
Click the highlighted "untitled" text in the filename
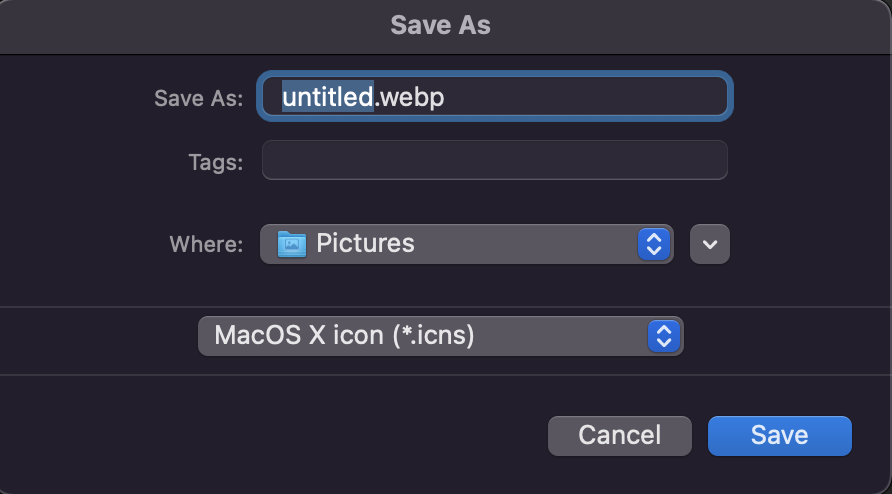pyautogui.click(x=328, y=97)
